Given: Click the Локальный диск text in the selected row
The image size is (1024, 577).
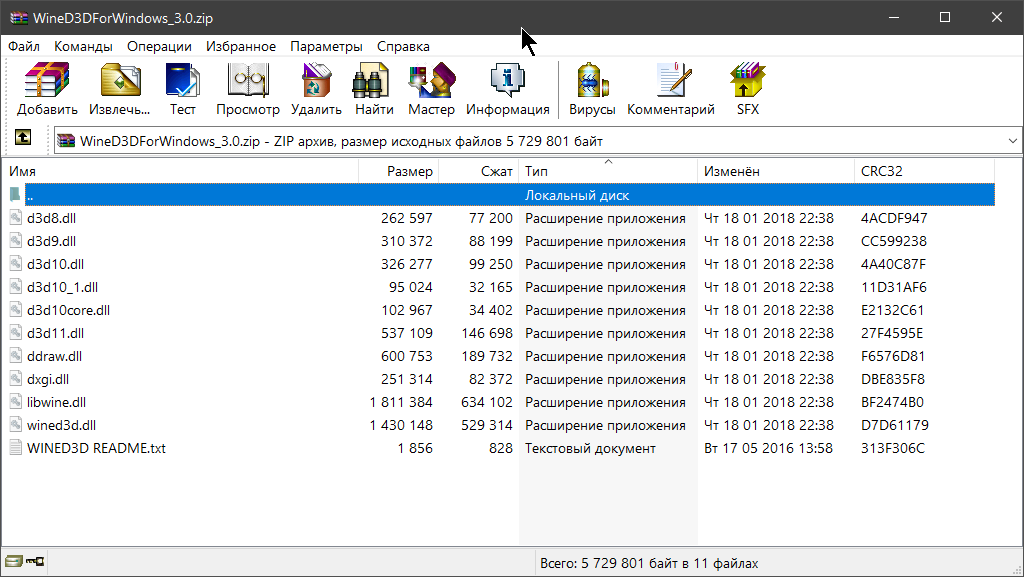Looking at the screenshot, I should pos(577,195).
